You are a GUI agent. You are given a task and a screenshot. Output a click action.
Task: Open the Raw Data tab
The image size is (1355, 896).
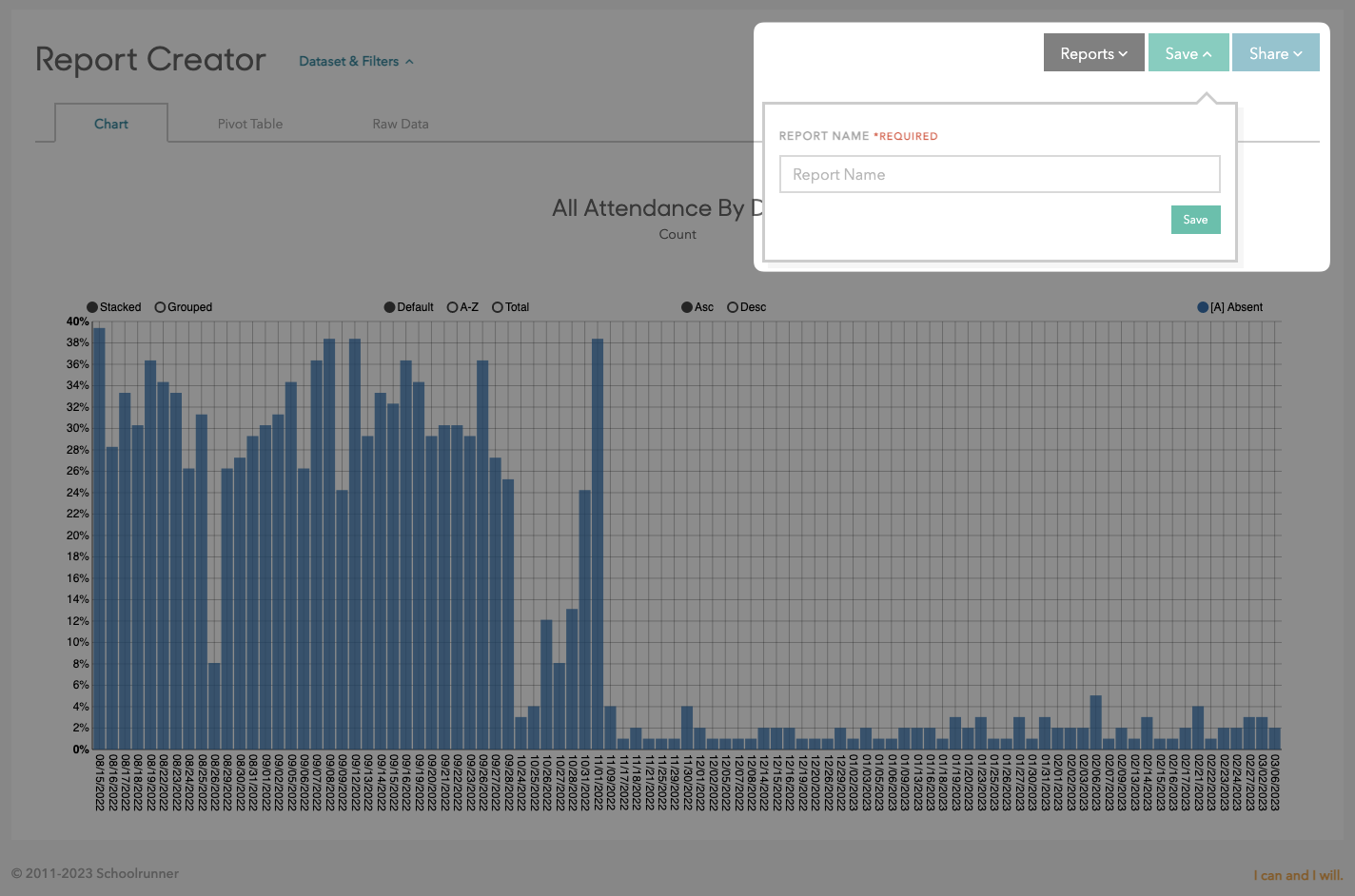pyautogui.click(x=400, y=124)
